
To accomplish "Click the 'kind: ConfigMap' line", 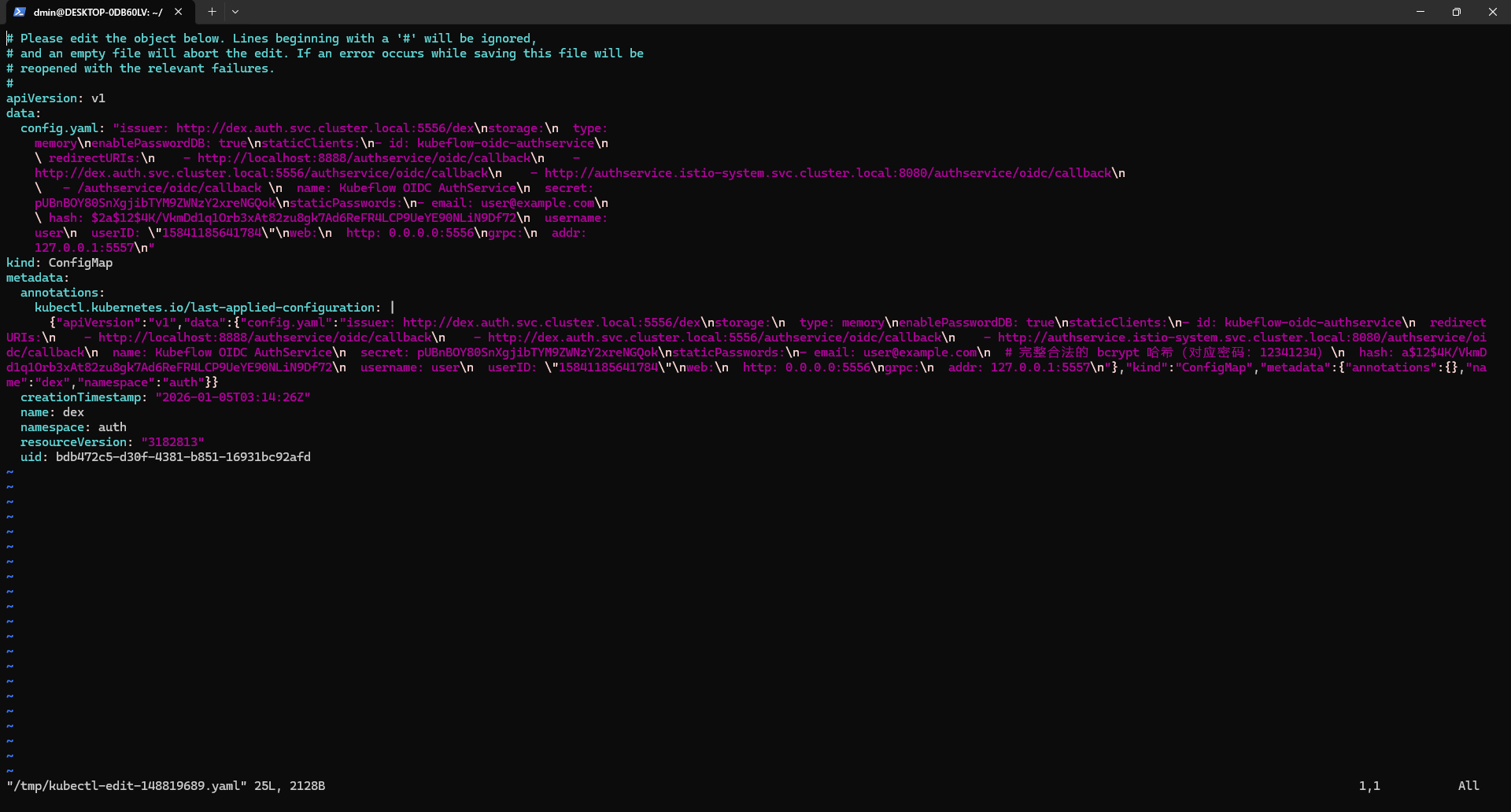I will pos(60,263).
